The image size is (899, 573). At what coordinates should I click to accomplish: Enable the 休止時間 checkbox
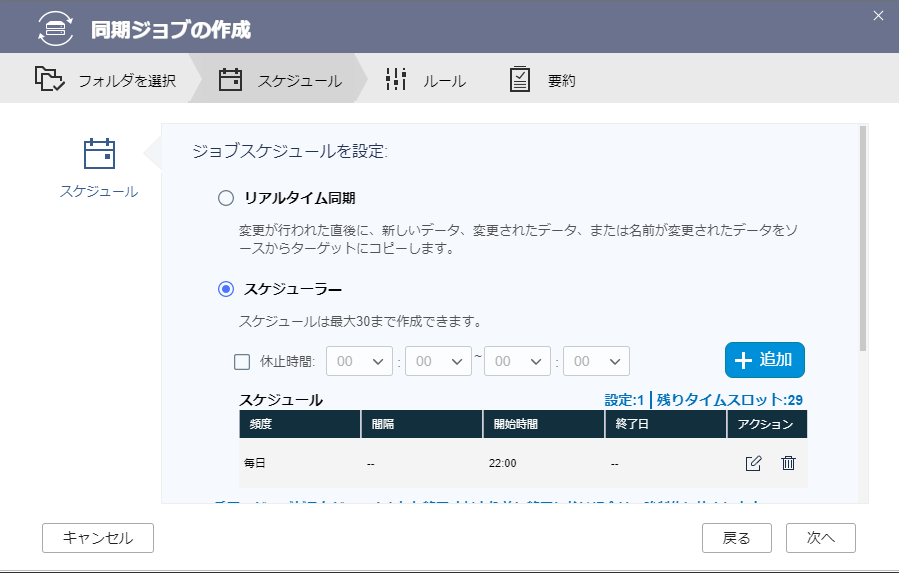pos(241,362)
